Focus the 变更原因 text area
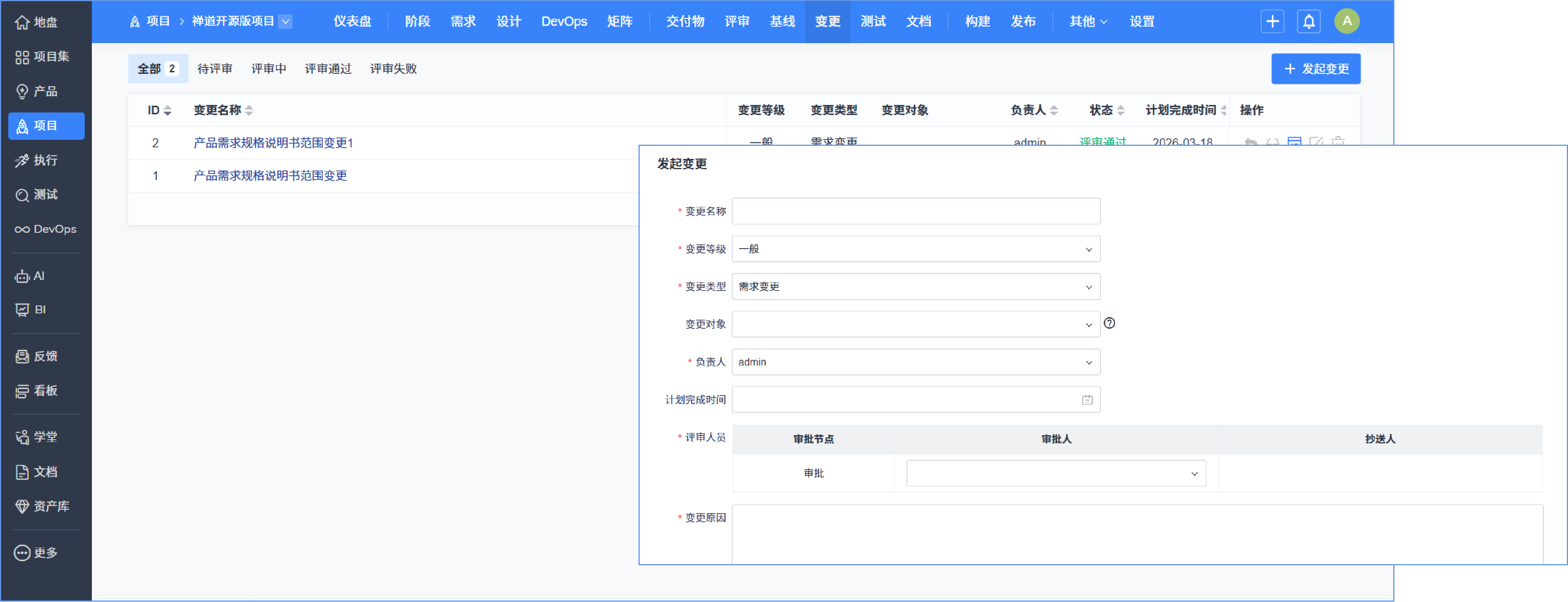 (x=1137, y=535)
